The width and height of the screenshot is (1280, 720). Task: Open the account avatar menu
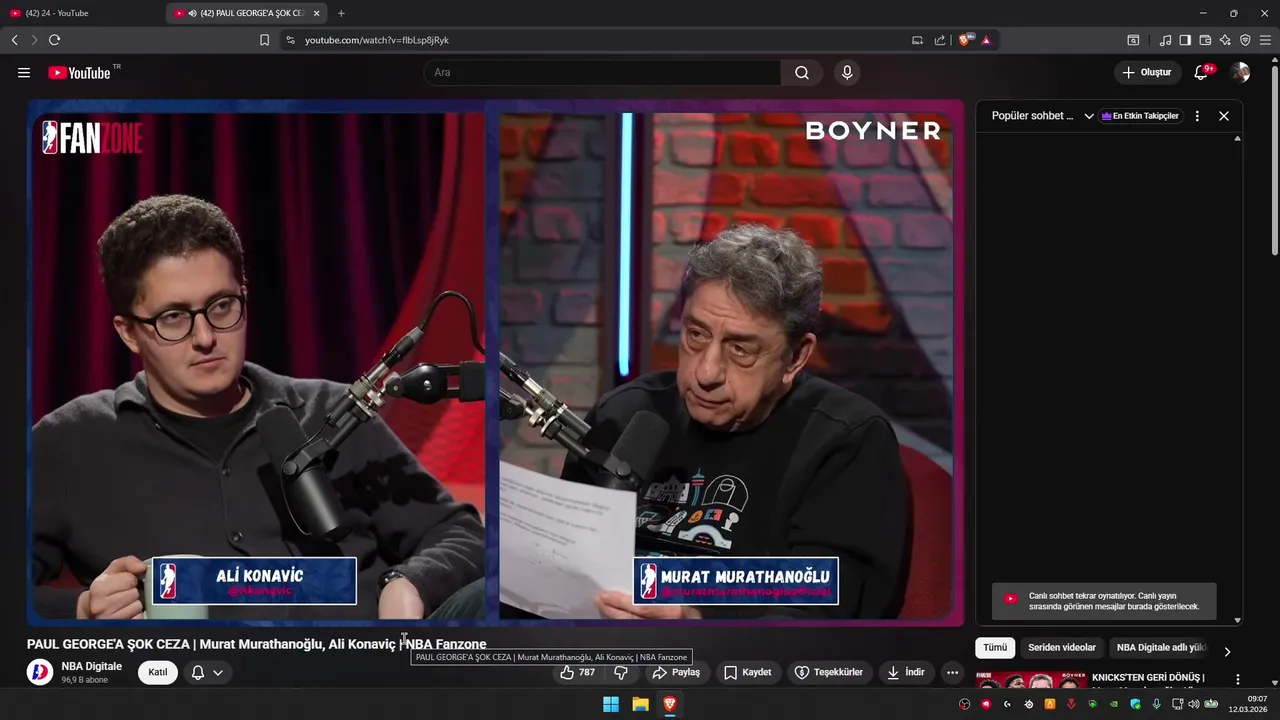(x=1240, y=72)
